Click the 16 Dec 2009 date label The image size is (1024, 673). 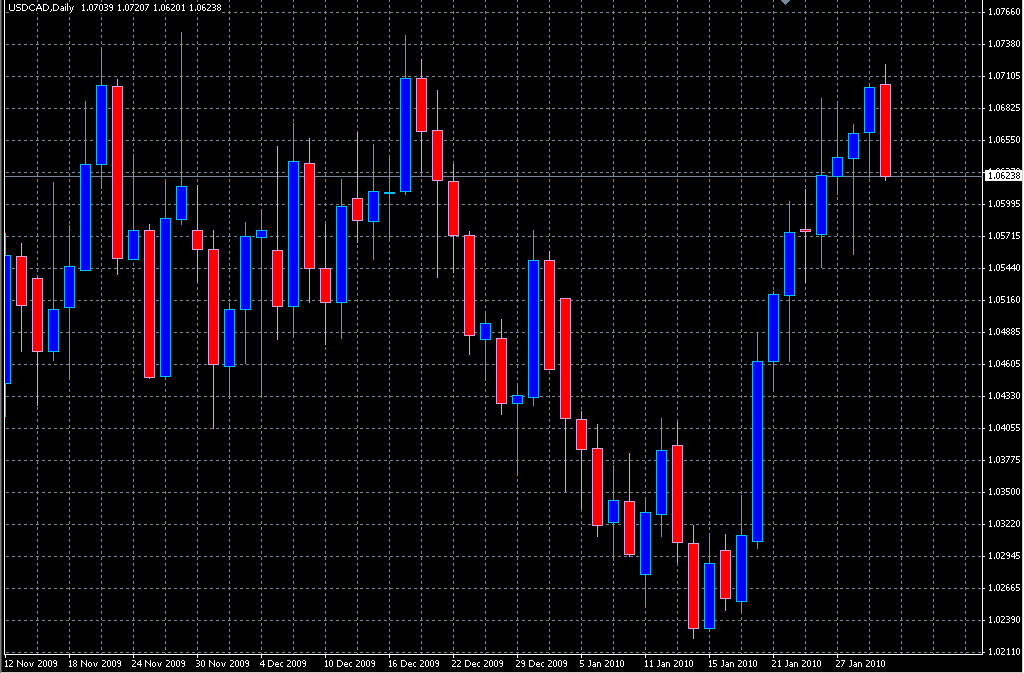[x=414, y=664]
